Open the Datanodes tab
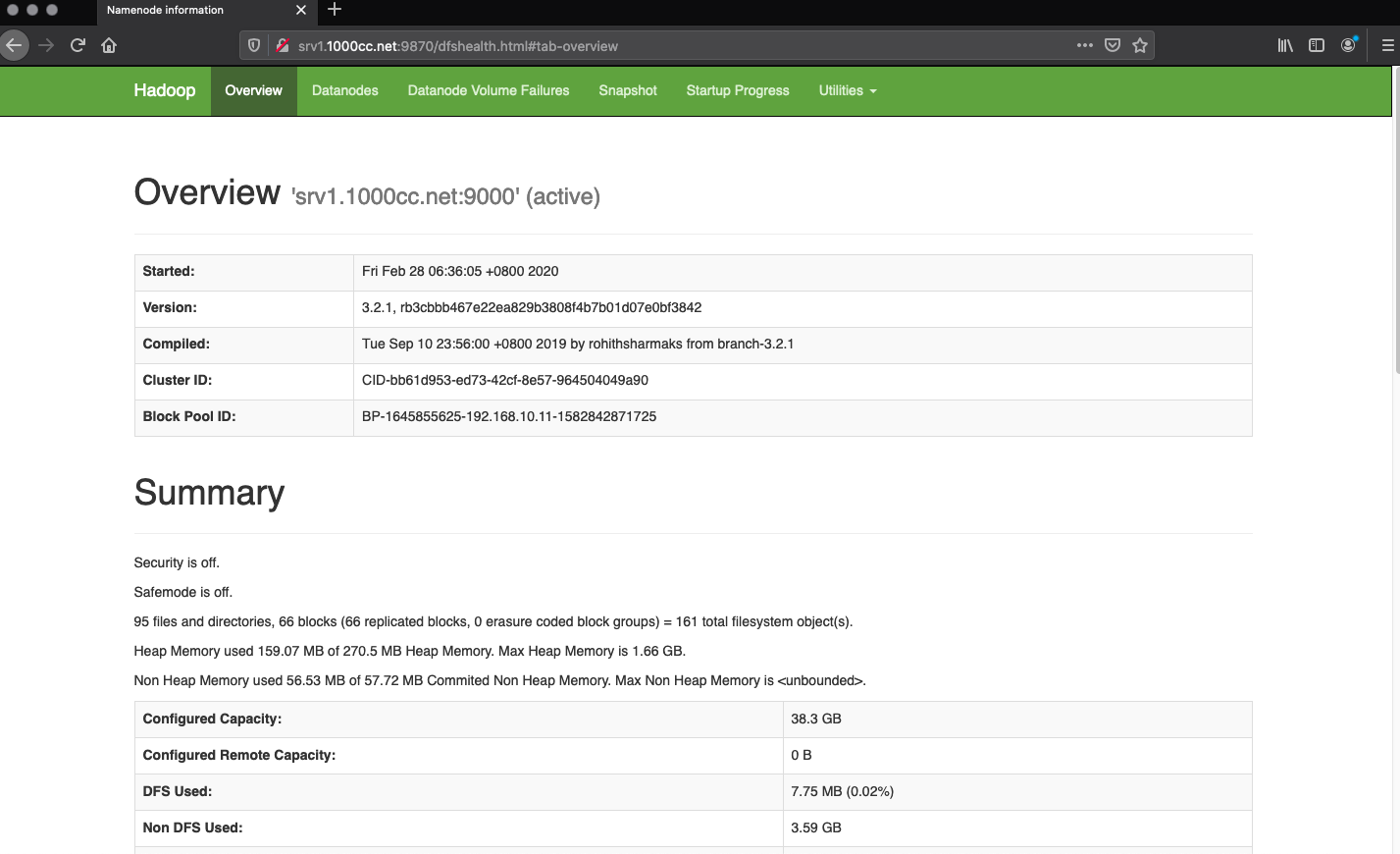The height and width of the screenshot is (854, 1400). click(x=345, y=90)
